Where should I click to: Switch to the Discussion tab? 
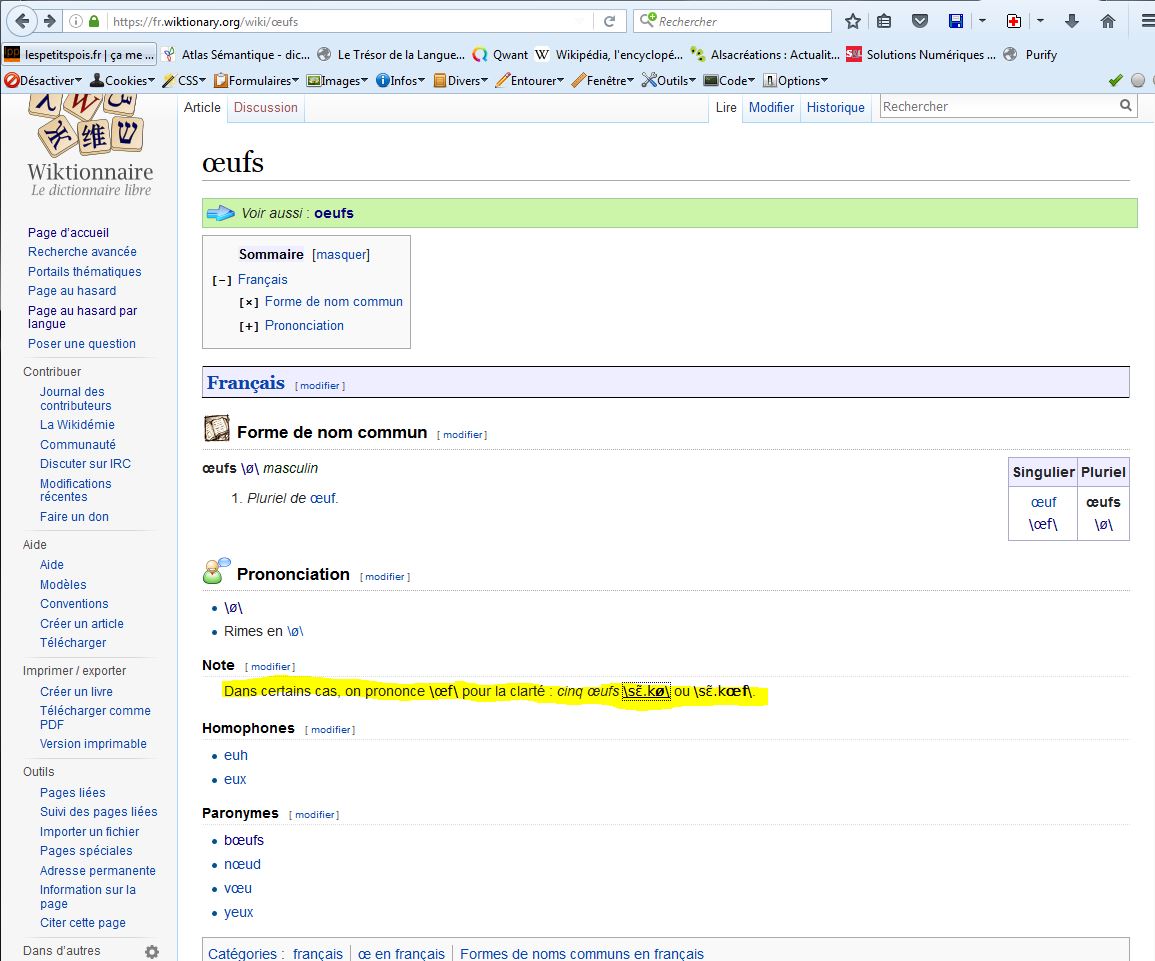tap(265, 107)
